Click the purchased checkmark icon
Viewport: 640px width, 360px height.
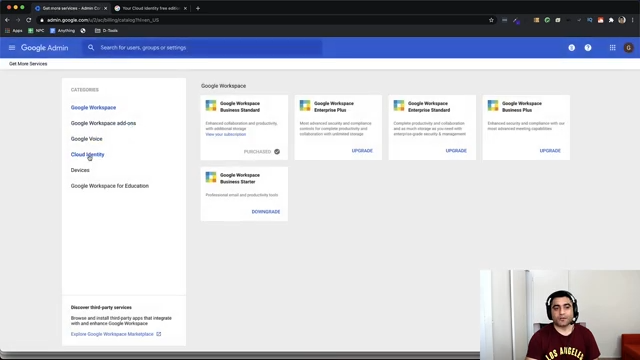click(277, 151)
